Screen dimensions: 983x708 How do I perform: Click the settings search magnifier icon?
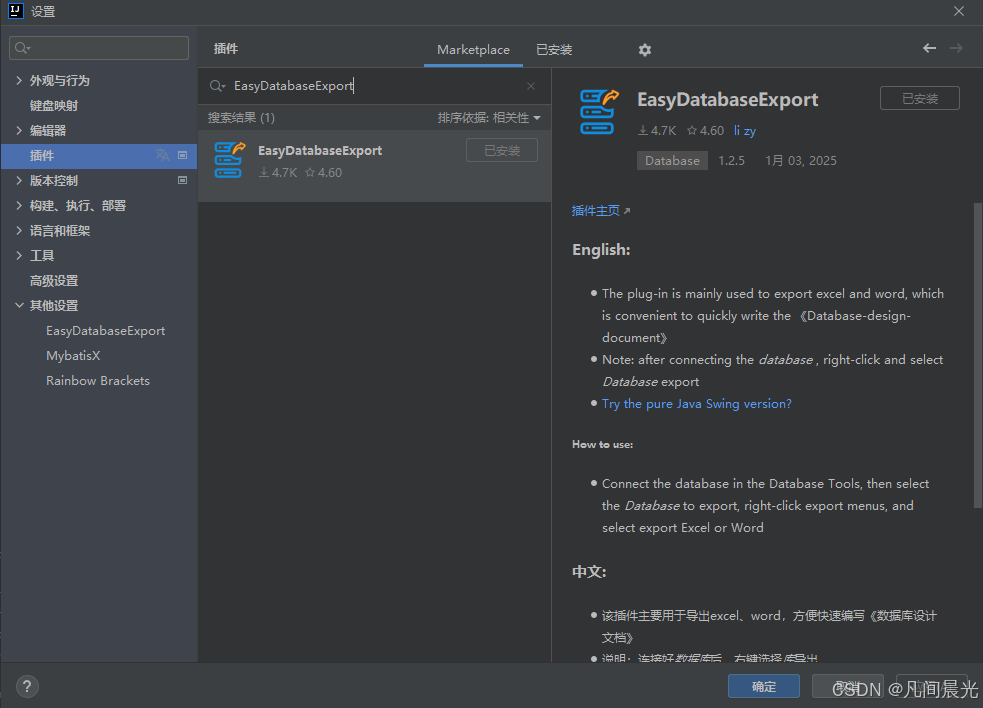coord(23,48)
